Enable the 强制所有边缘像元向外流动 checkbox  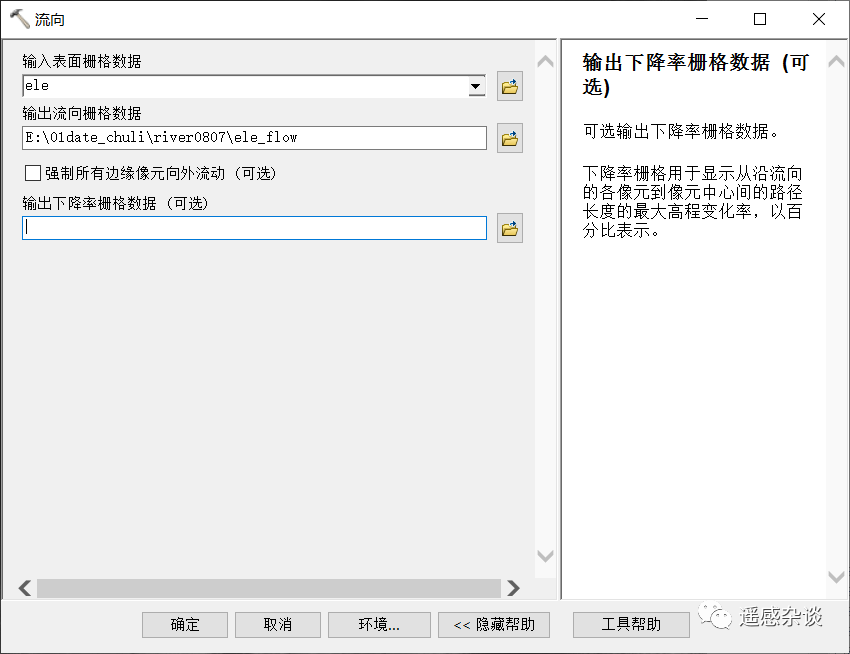tap(33, 173)
